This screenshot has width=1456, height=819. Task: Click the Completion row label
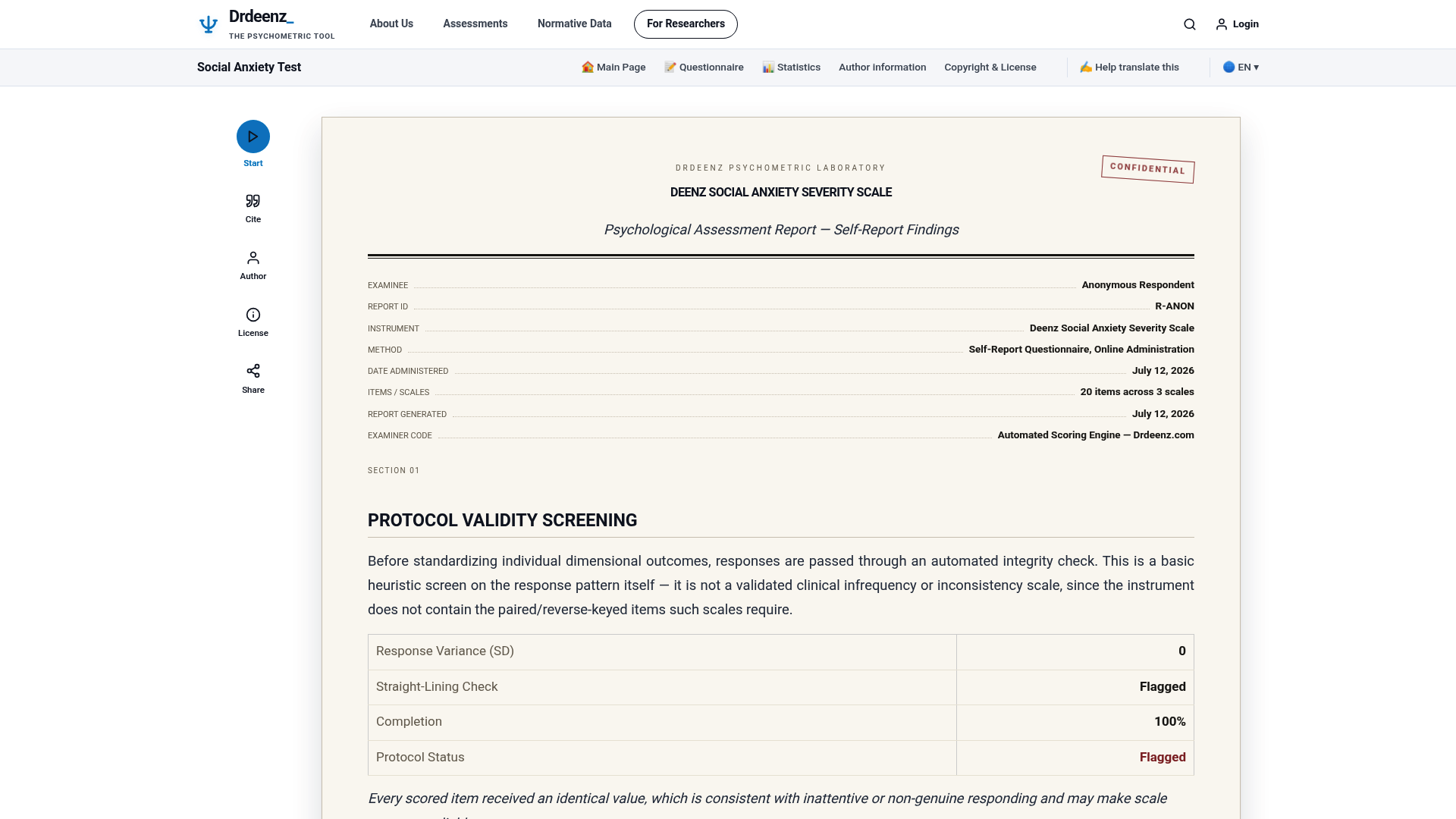coord(409,721)
